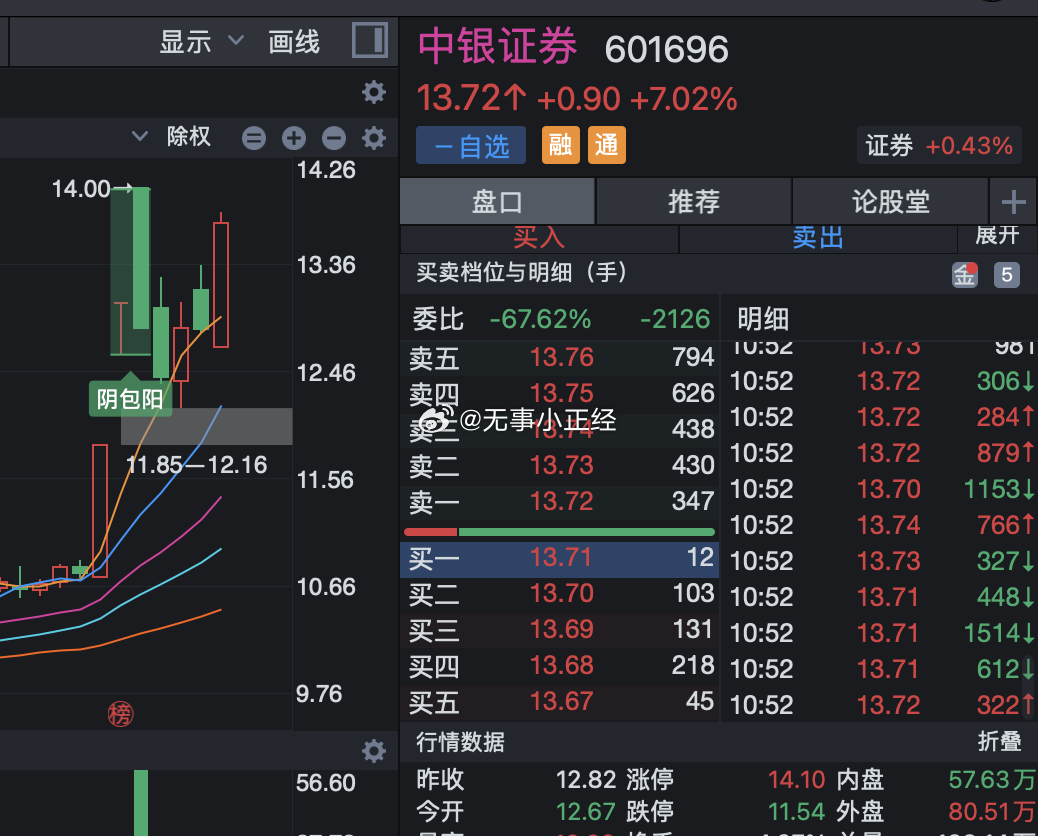Open the volume panel settings gear

[x=374, y=751]
